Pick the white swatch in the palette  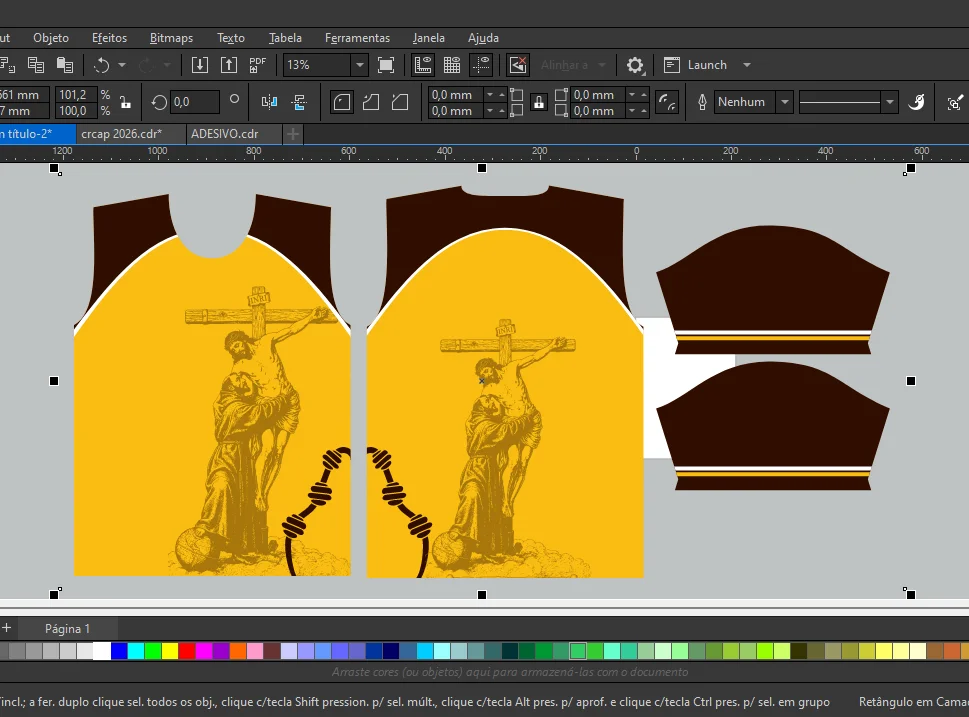point(102,651)
